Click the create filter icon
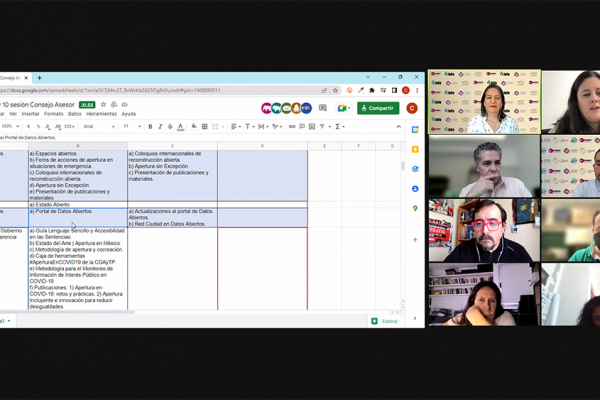600x400 pixels. tap(322, 126)
